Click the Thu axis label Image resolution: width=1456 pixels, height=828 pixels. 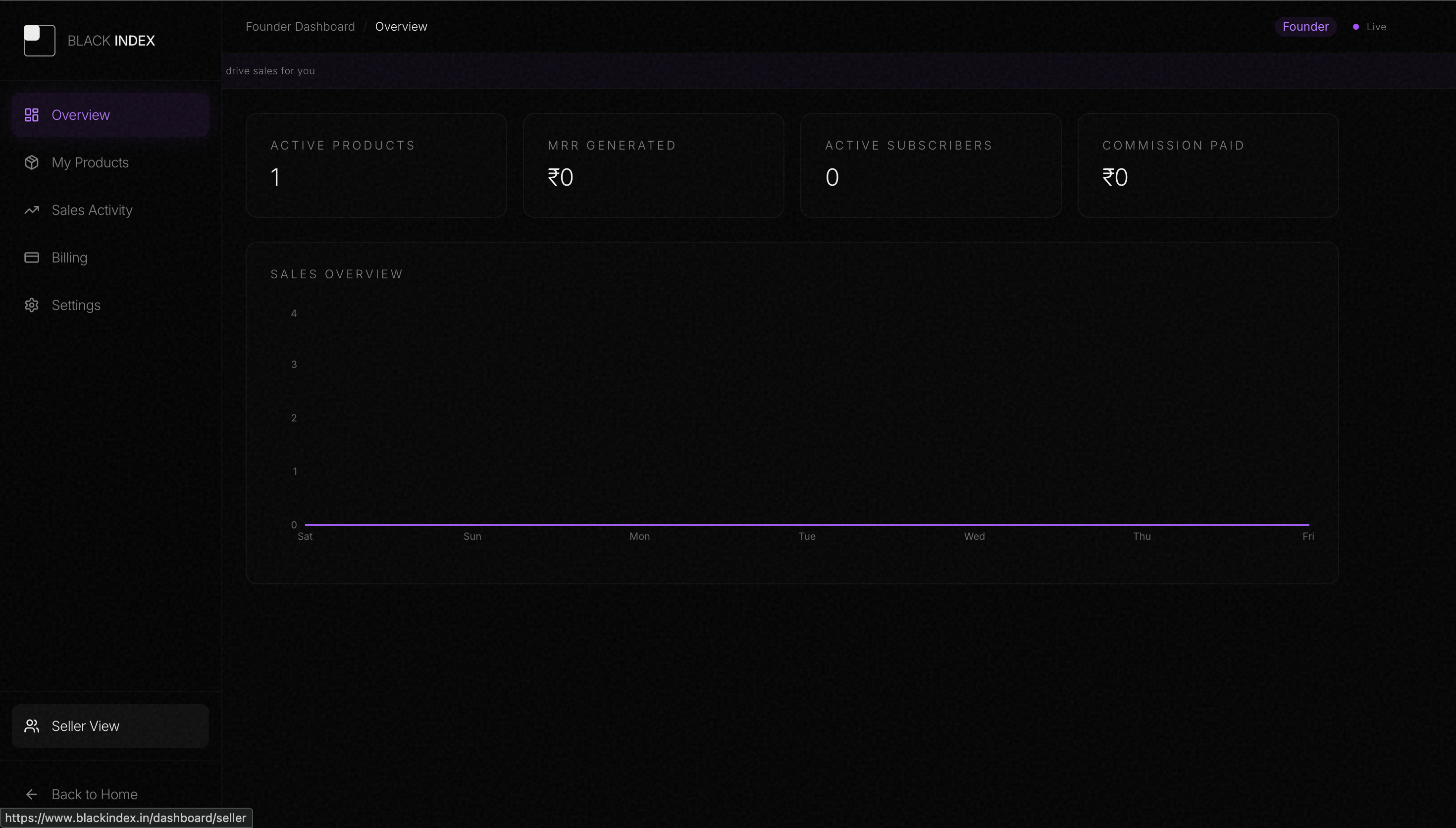[x=1142, y=536]
